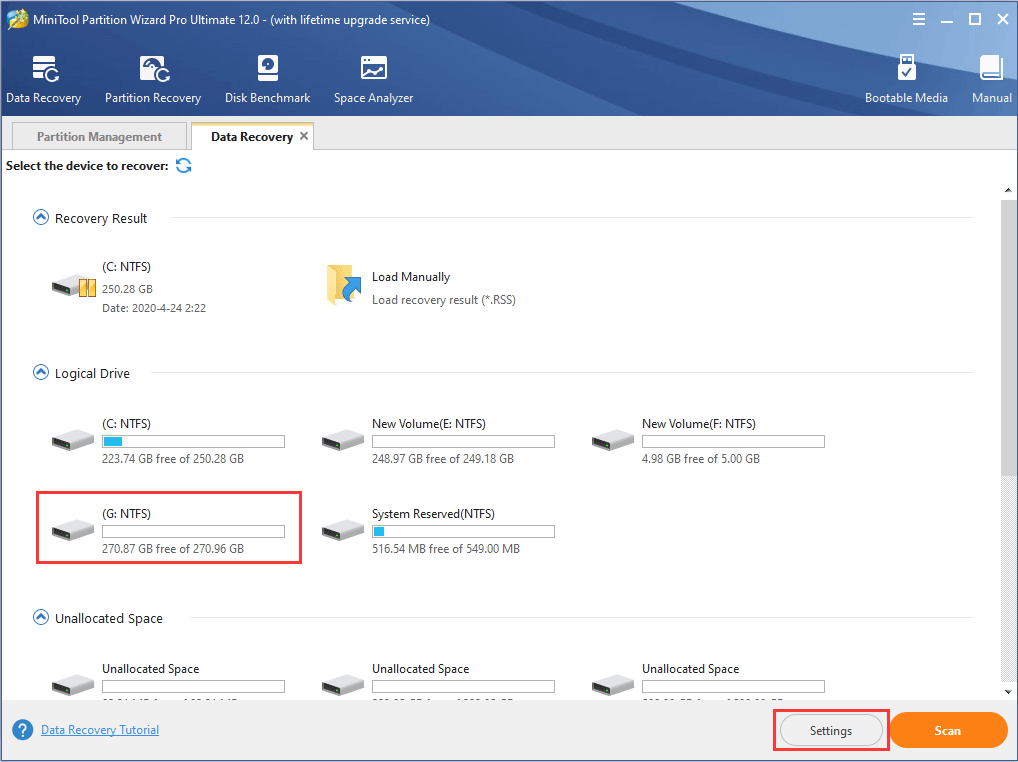The image size is (1018, 762).
Task: Open the Manual from toolbar
Action: tap(991, 79)
